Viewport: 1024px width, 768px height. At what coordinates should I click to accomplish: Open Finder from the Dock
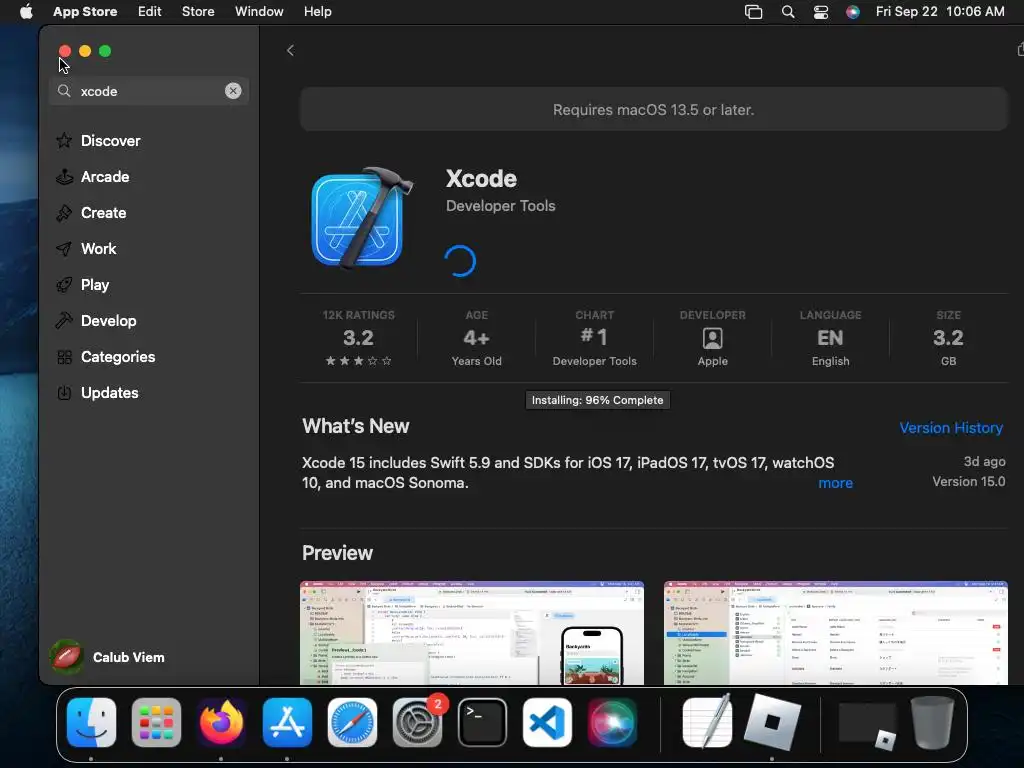[x=91, y=722]
